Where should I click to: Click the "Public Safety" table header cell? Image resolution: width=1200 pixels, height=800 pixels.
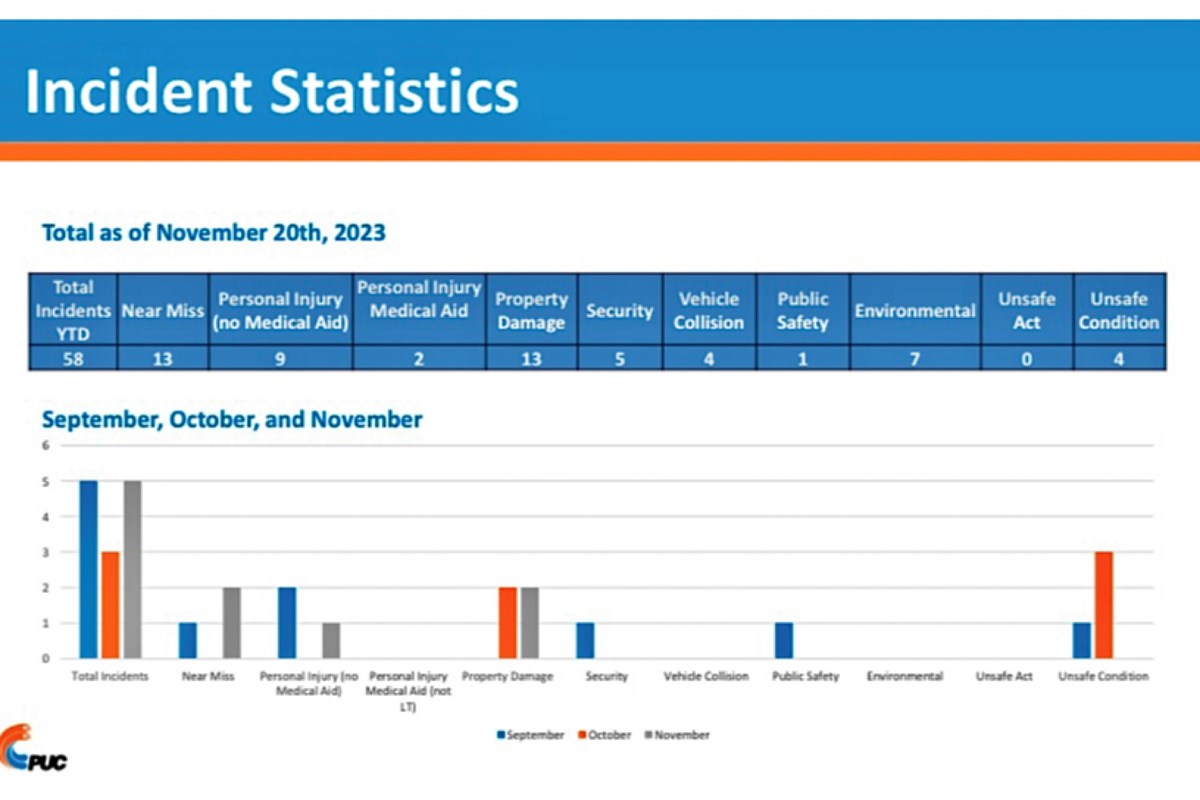803,310
